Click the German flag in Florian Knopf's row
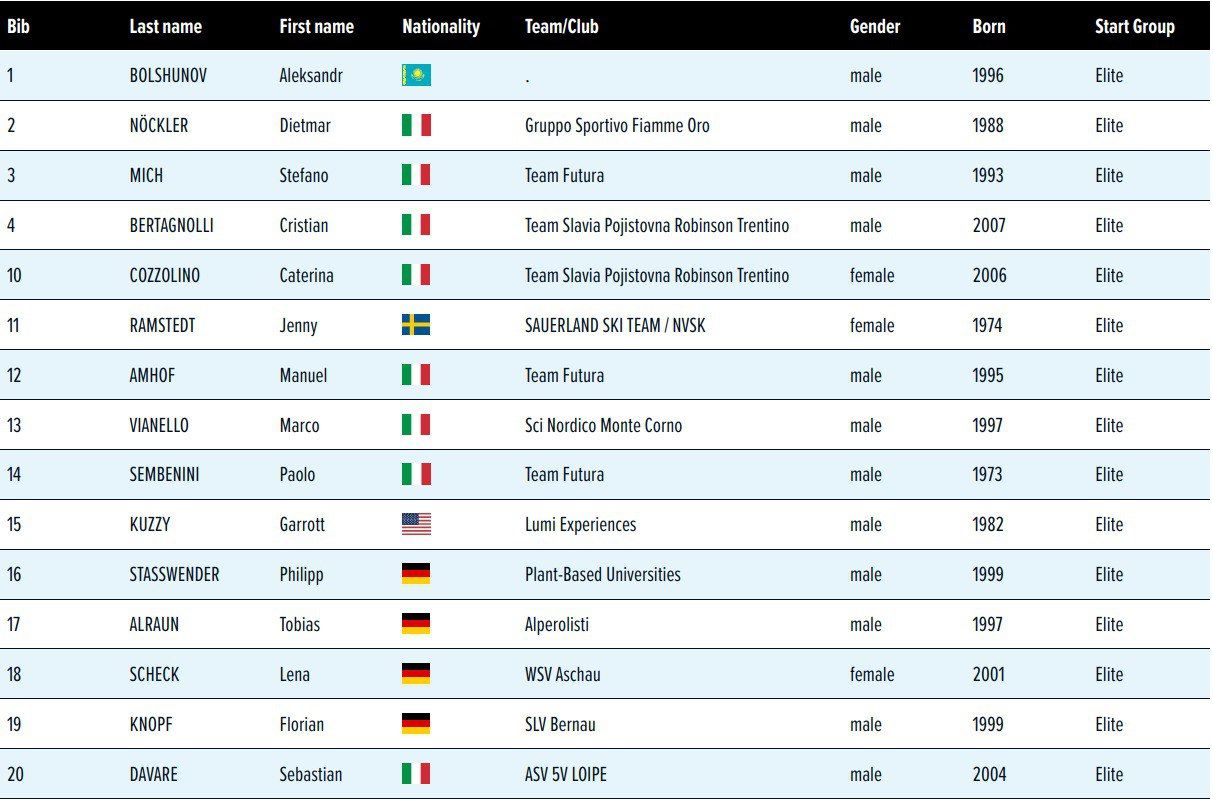Viewport: 1213px width, 799px height. (416, 724)
